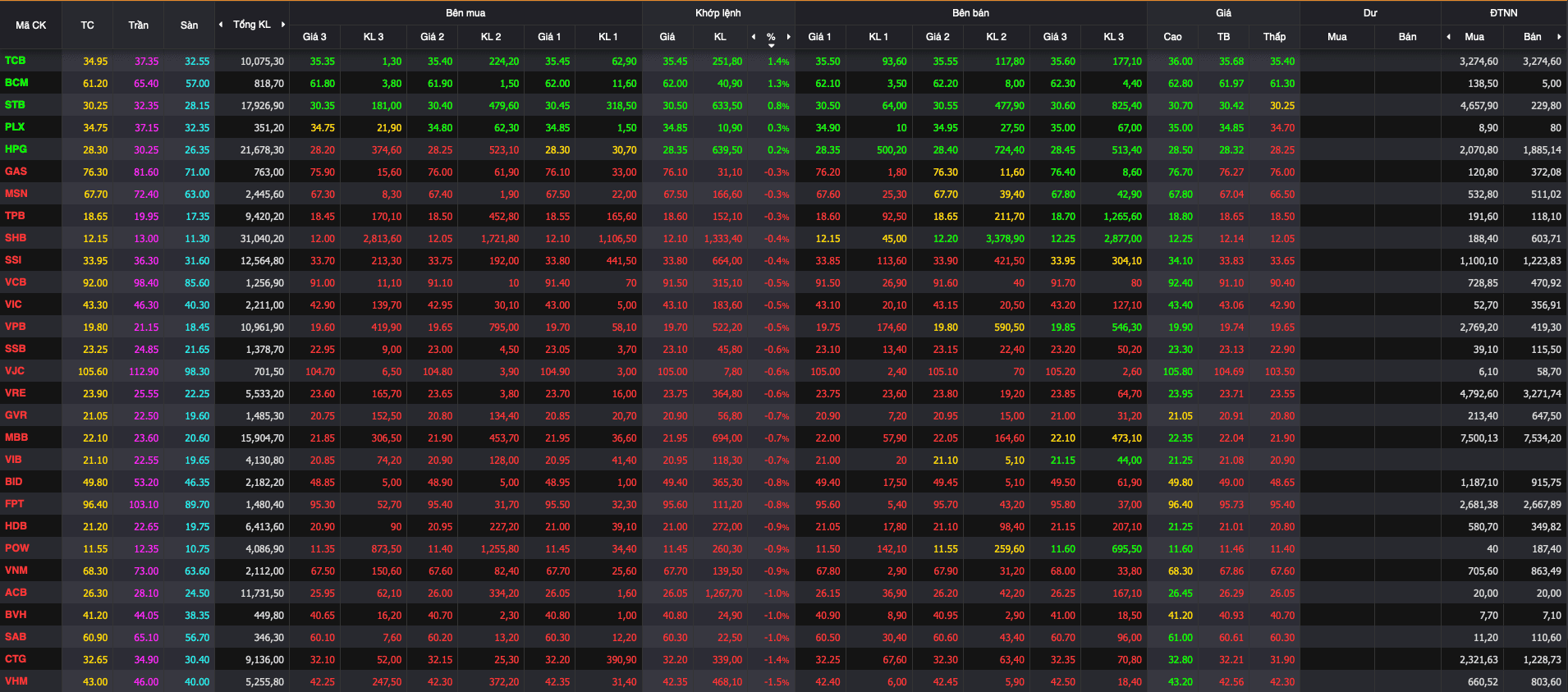Click the Khớp lệnh KL header
This screenshot has width=1568, height=692.
click(x=720, y=37)
